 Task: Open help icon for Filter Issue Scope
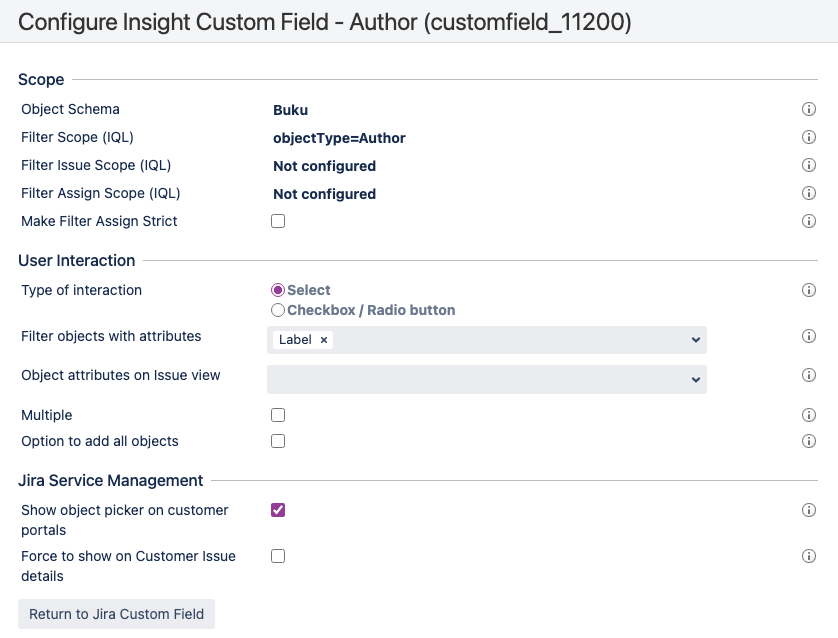click(x=809, y=166)
